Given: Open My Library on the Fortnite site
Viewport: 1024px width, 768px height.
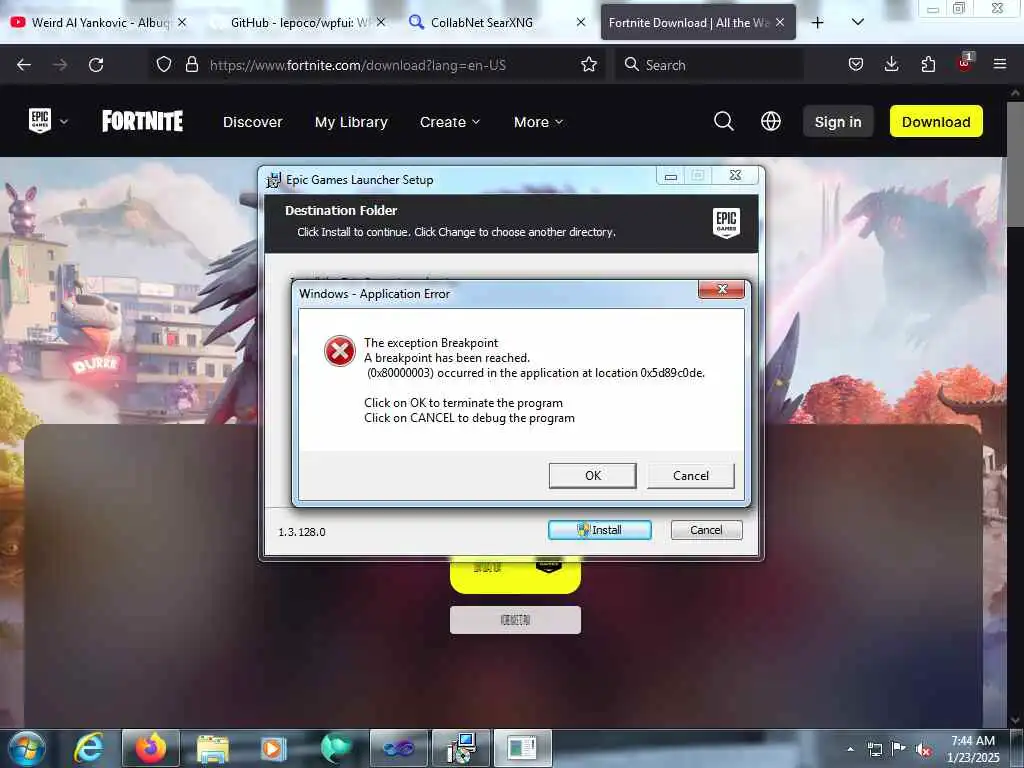Looking at the screenshot, I should pyautogui.click(x=351, y=122).
